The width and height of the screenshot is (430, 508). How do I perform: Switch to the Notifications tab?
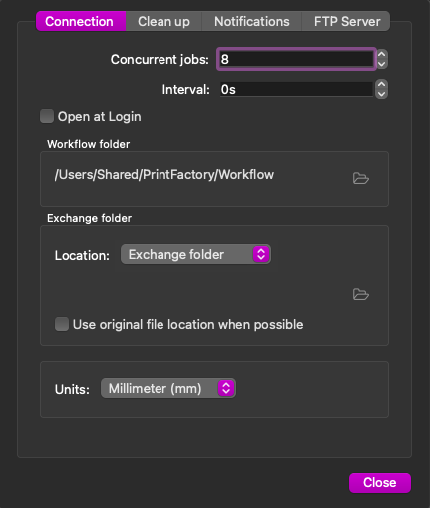click(x=252, y=21)
